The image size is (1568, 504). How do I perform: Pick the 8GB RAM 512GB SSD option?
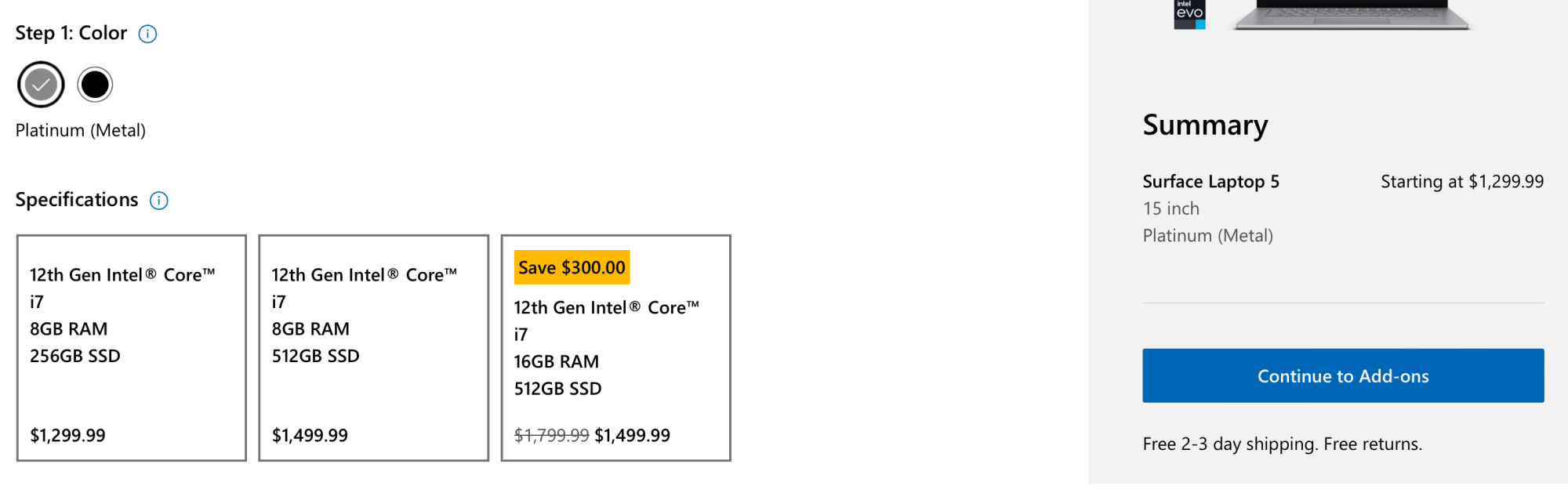click(373, 348)
